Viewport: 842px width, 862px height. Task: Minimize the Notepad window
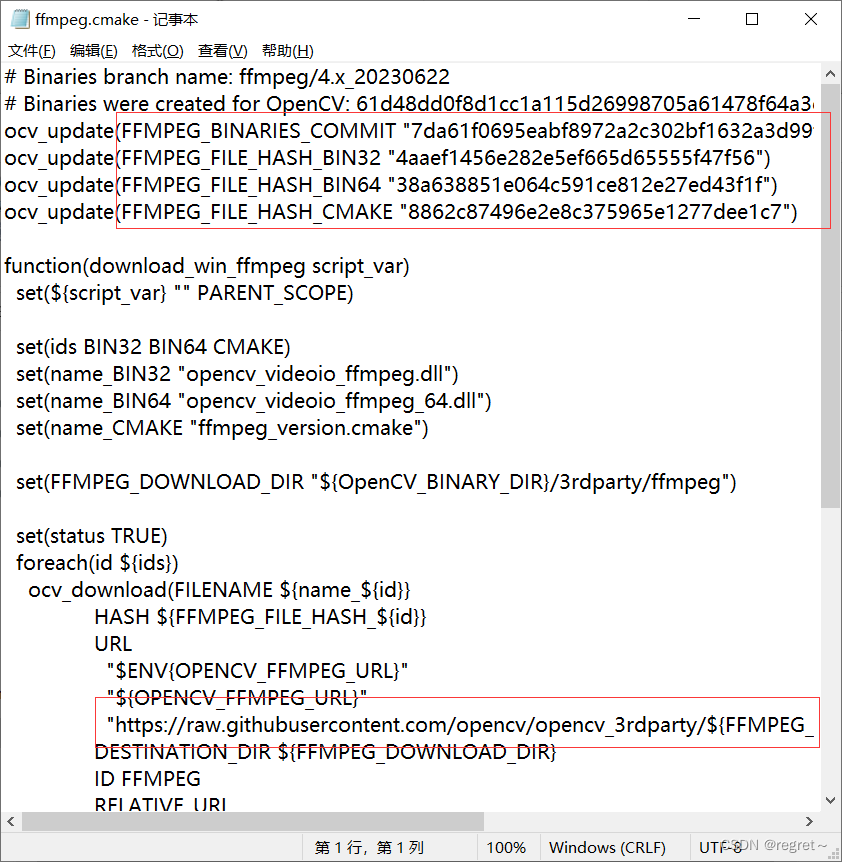pyautogui.click(x=694, y=19)
